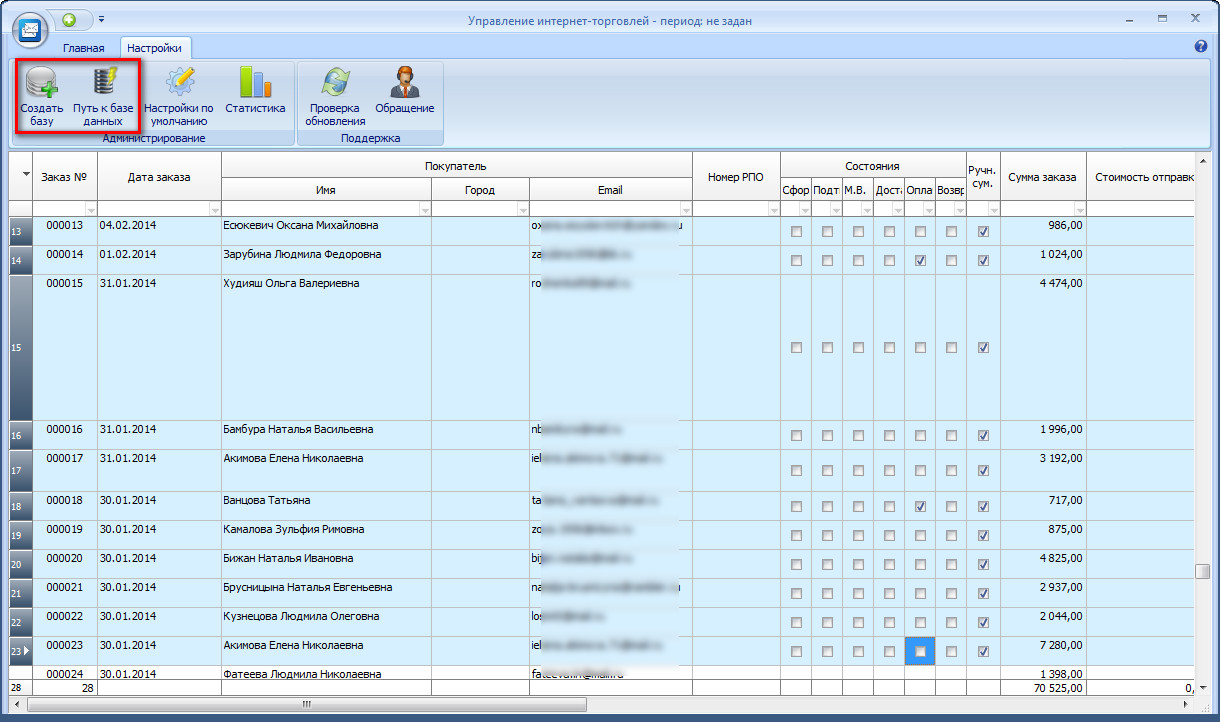This screenshot has height=722, width=1220.
Task: Click the Создать базу icon
Action: (x=41, y=84)
